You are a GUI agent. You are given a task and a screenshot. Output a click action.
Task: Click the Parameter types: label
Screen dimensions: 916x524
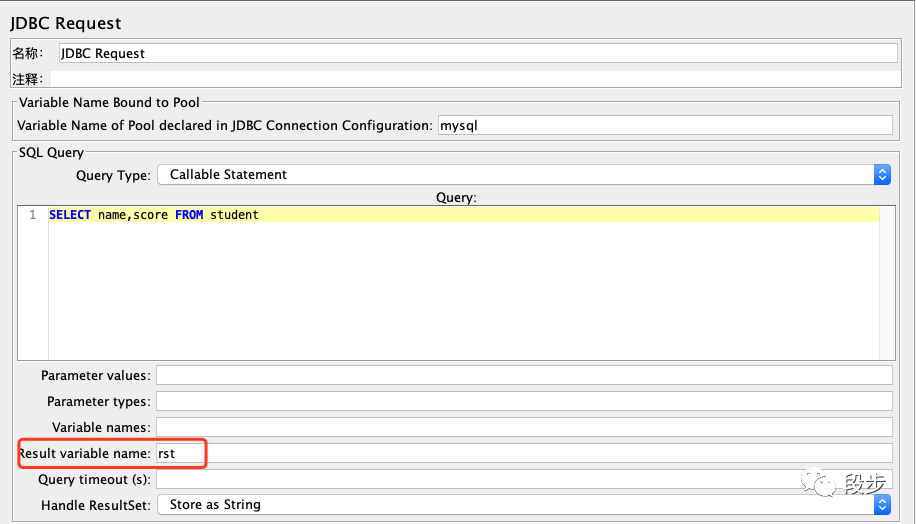99,402
